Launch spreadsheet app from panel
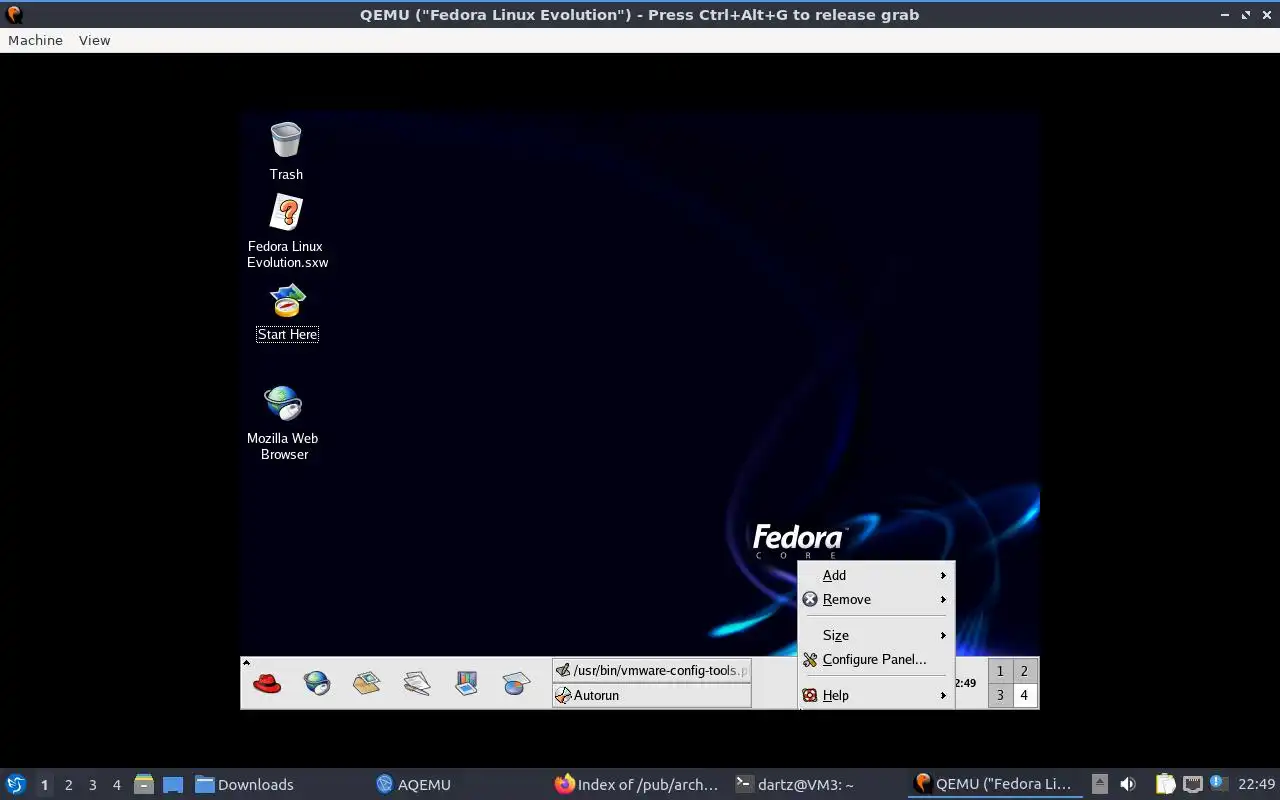Viewport: 1280px width, 800px height. (516, 684)
